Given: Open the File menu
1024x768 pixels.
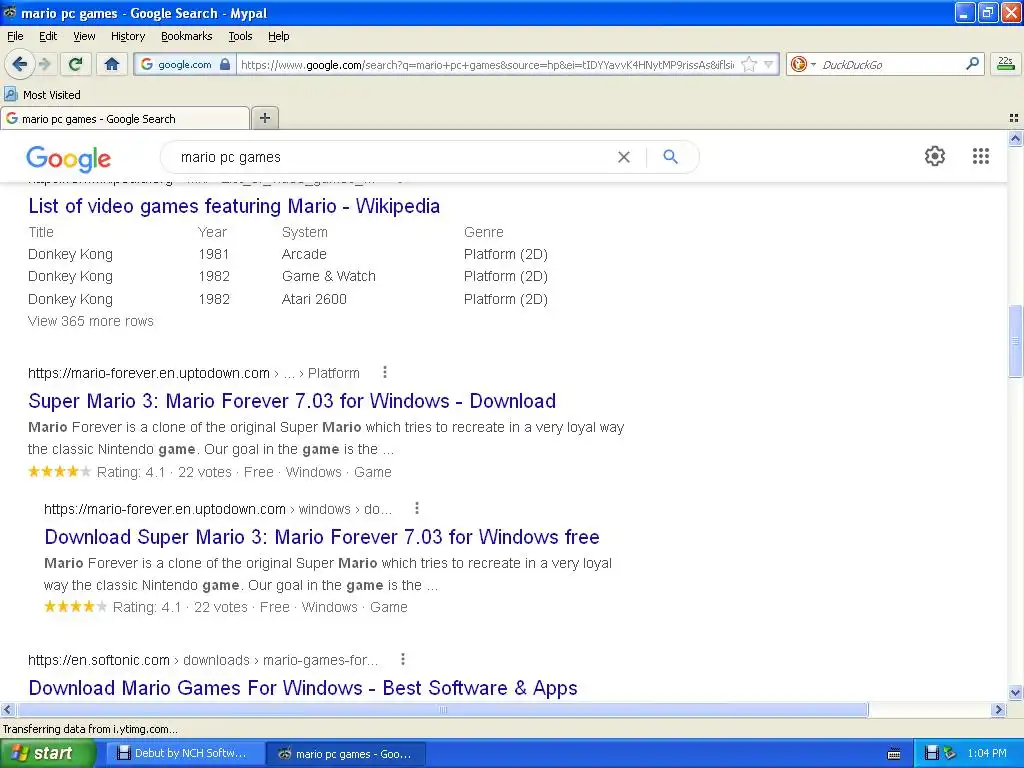Looking at the screenshot, I should [x=15, y=36].
